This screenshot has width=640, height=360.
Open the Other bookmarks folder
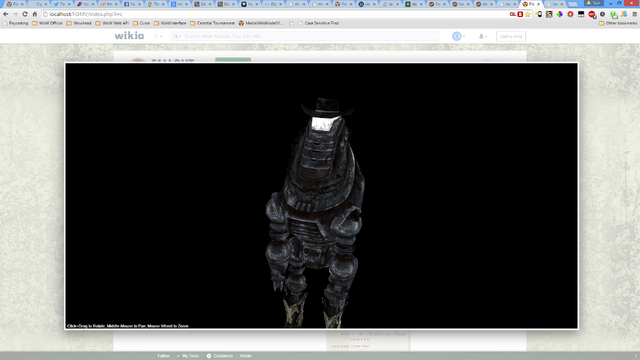pyautogui.click(x=618, y=23)
